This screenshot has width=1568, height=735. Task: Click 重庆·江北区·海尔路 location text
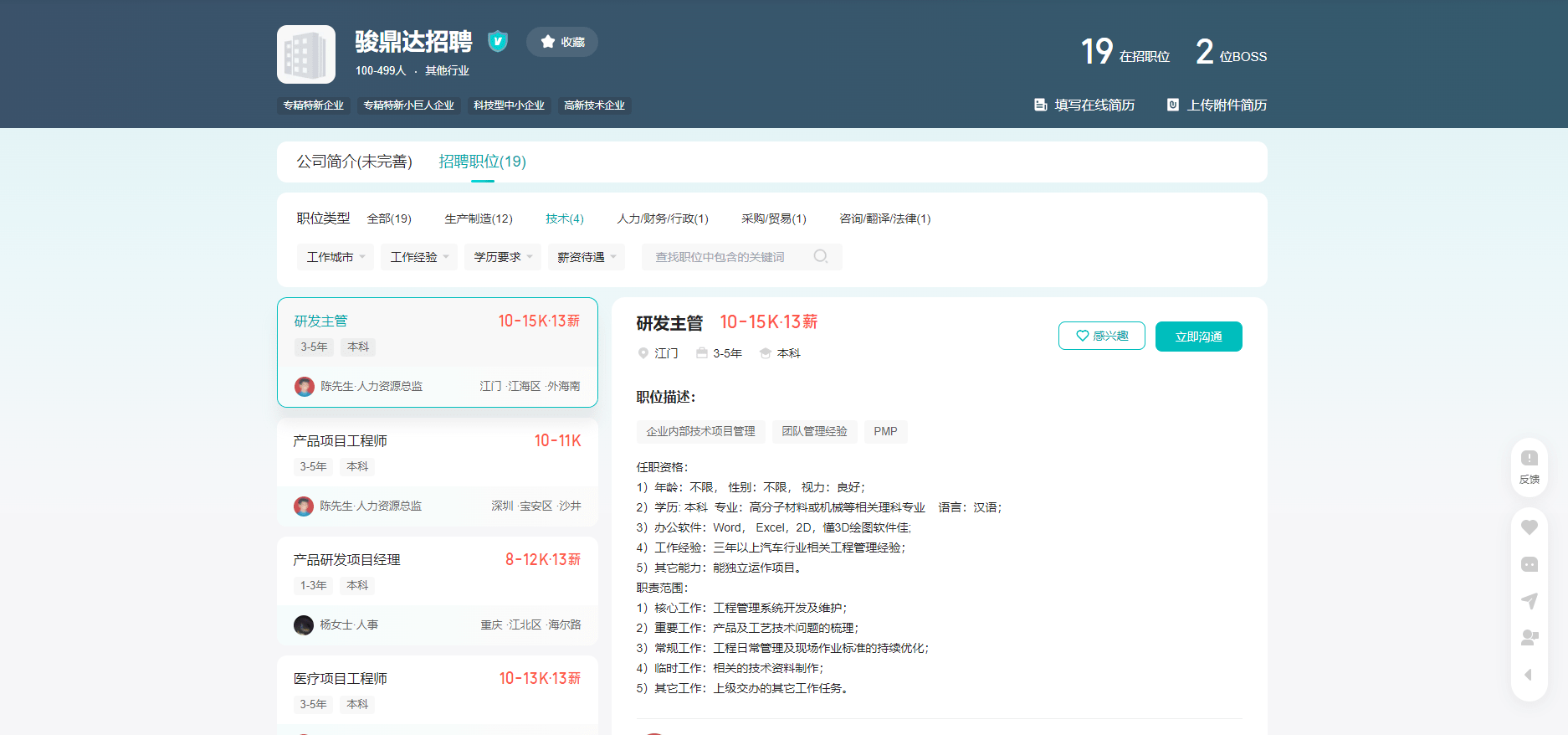[530, 624]
